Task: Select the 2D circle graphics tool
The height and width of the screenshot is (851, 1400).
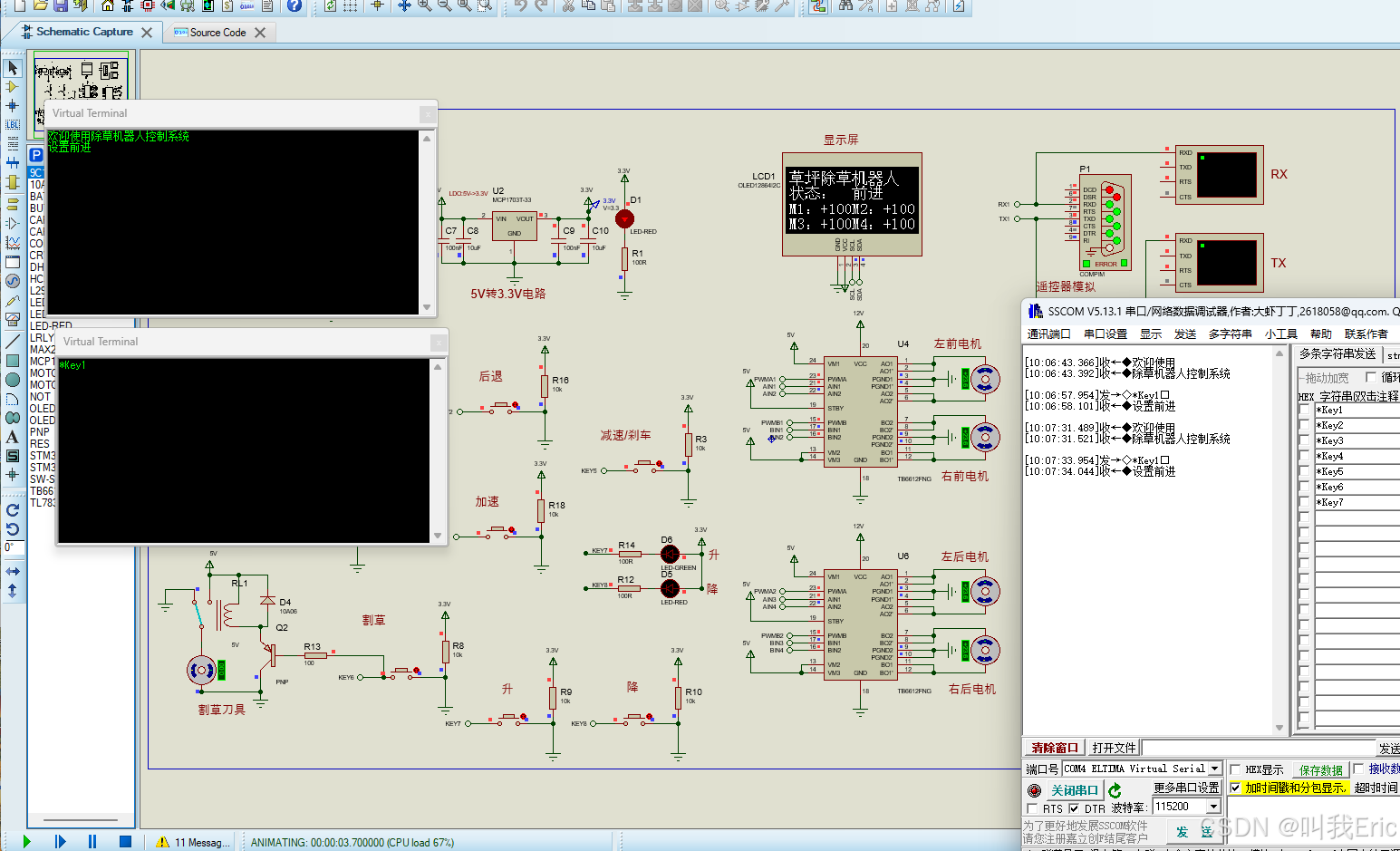Action: click(13, 380)
